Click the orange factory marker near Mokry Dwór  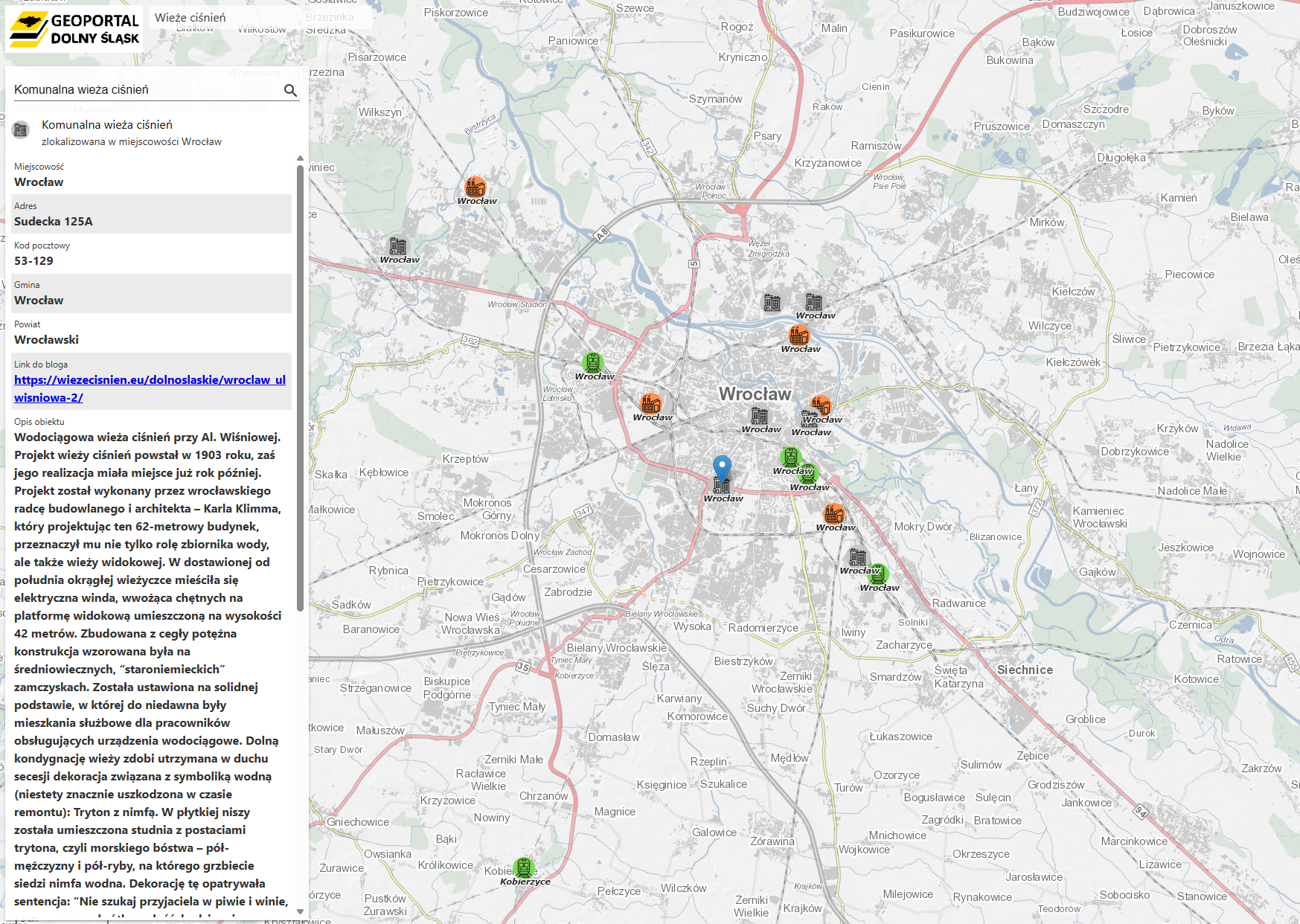coord(835,513)
